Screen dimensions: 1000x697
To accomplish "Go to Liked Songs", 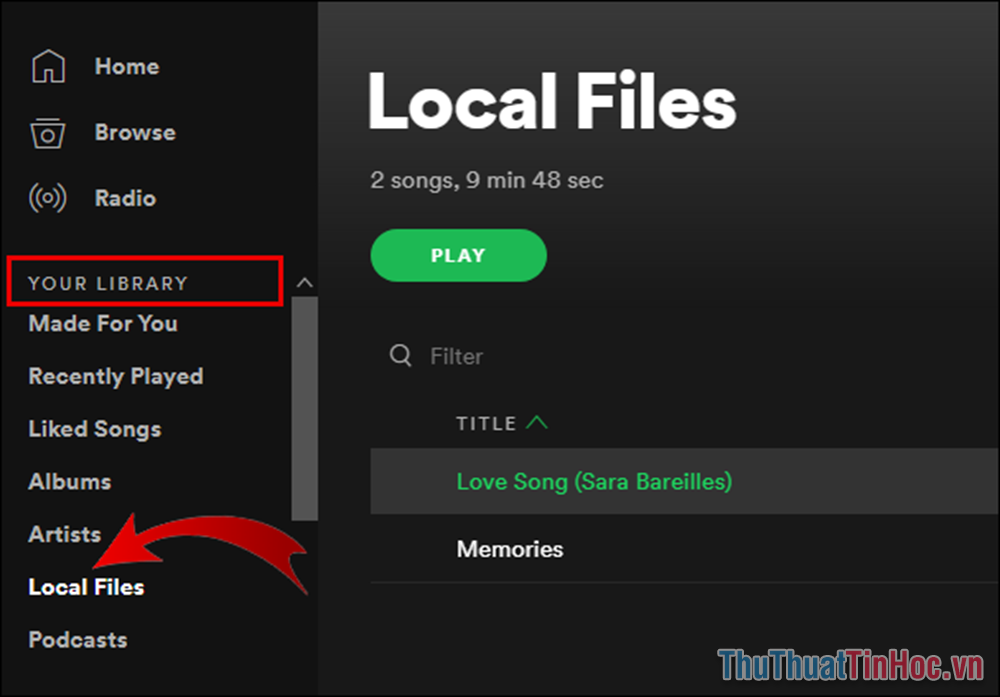I will tap(94, 429).
